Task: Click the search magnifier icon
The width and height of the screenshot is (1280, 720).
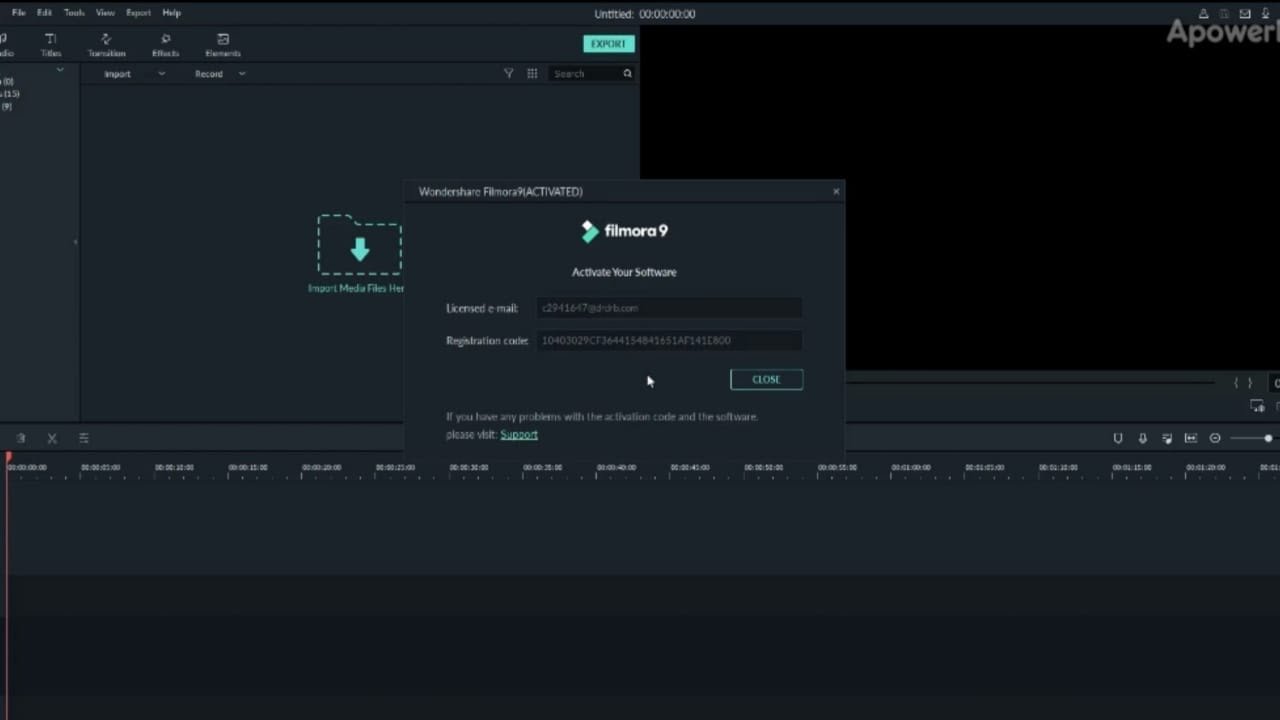Action: 627,74
